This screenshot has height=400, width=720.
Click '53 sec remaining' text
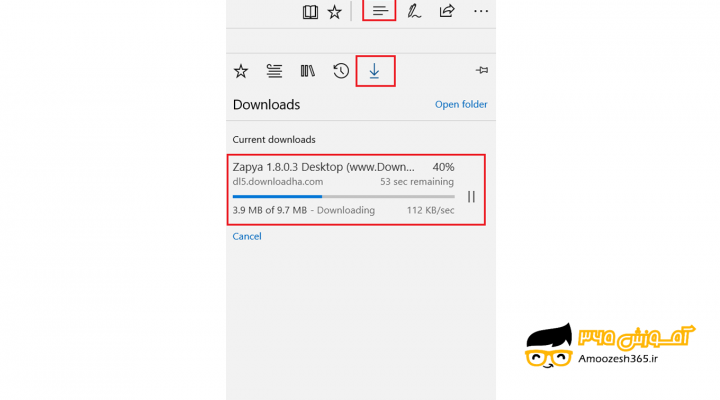(417, 182)
